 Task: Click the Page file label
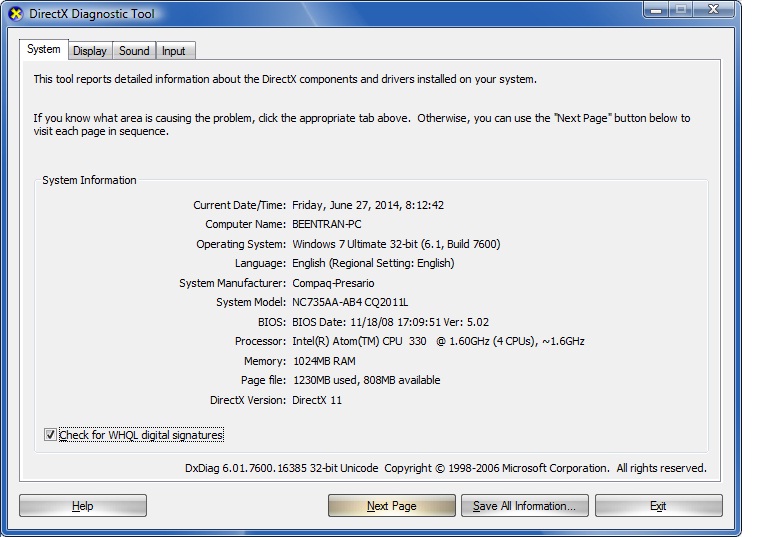tap(264, 380)
